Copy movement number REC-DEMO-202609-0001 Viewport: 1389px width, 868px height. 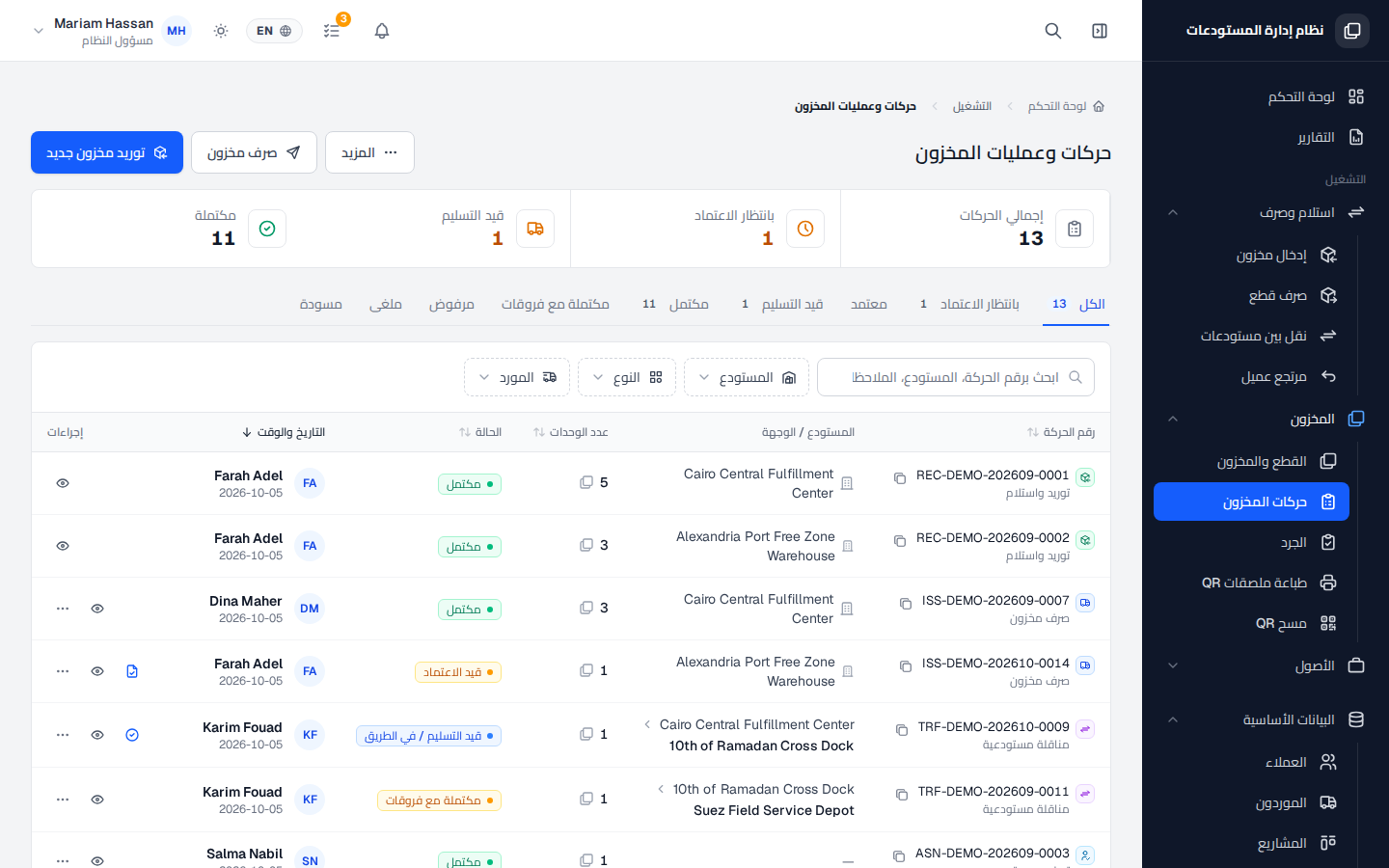900,478
